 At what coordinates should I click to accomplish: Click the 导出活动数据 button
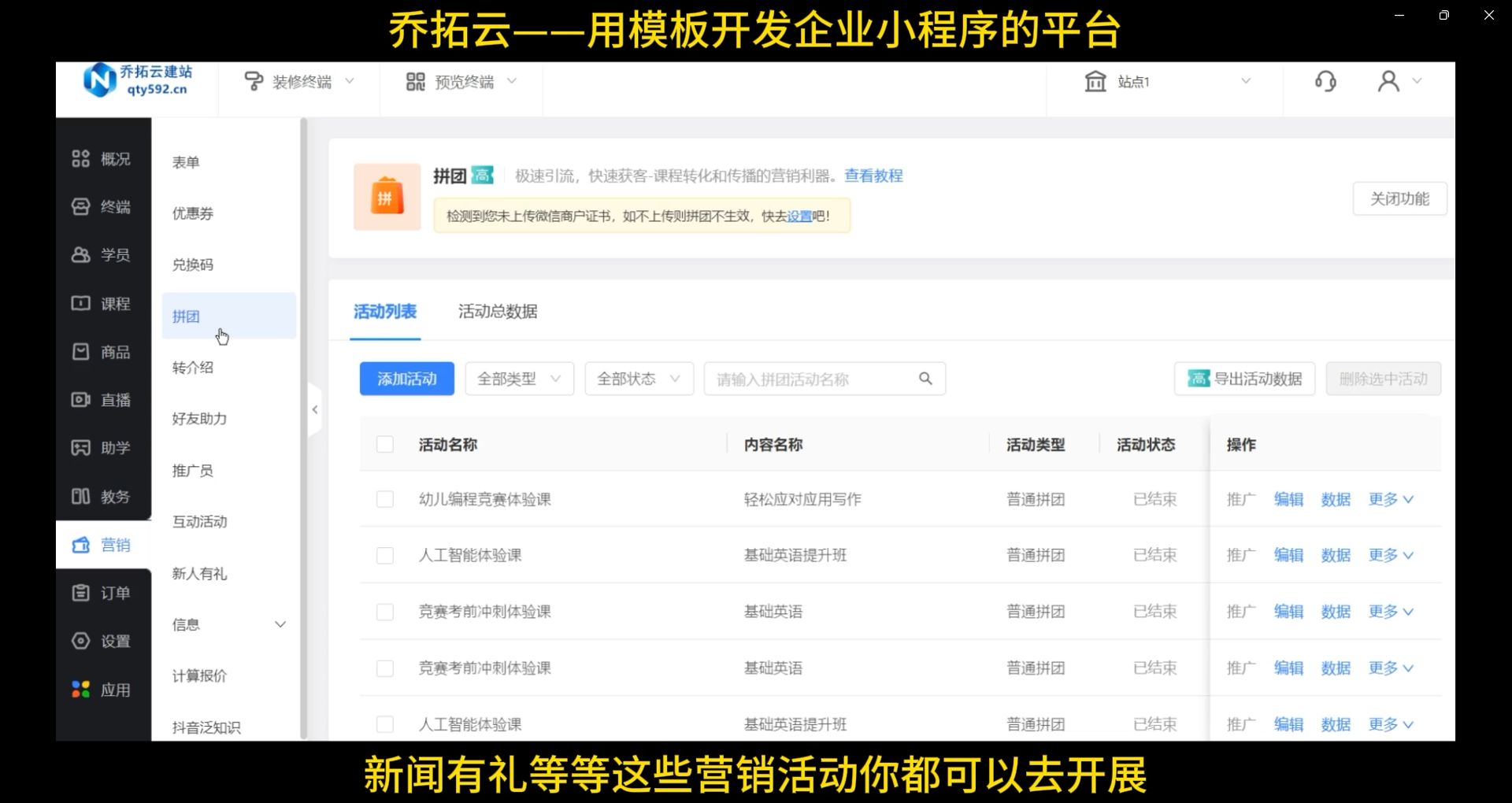1244,379
